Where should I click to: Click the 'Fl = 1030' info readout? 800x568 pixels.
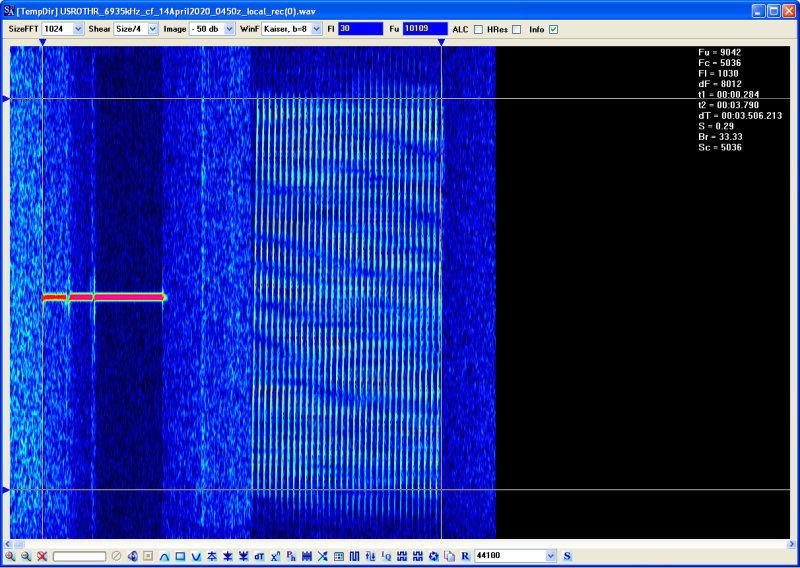pos(718,73)
